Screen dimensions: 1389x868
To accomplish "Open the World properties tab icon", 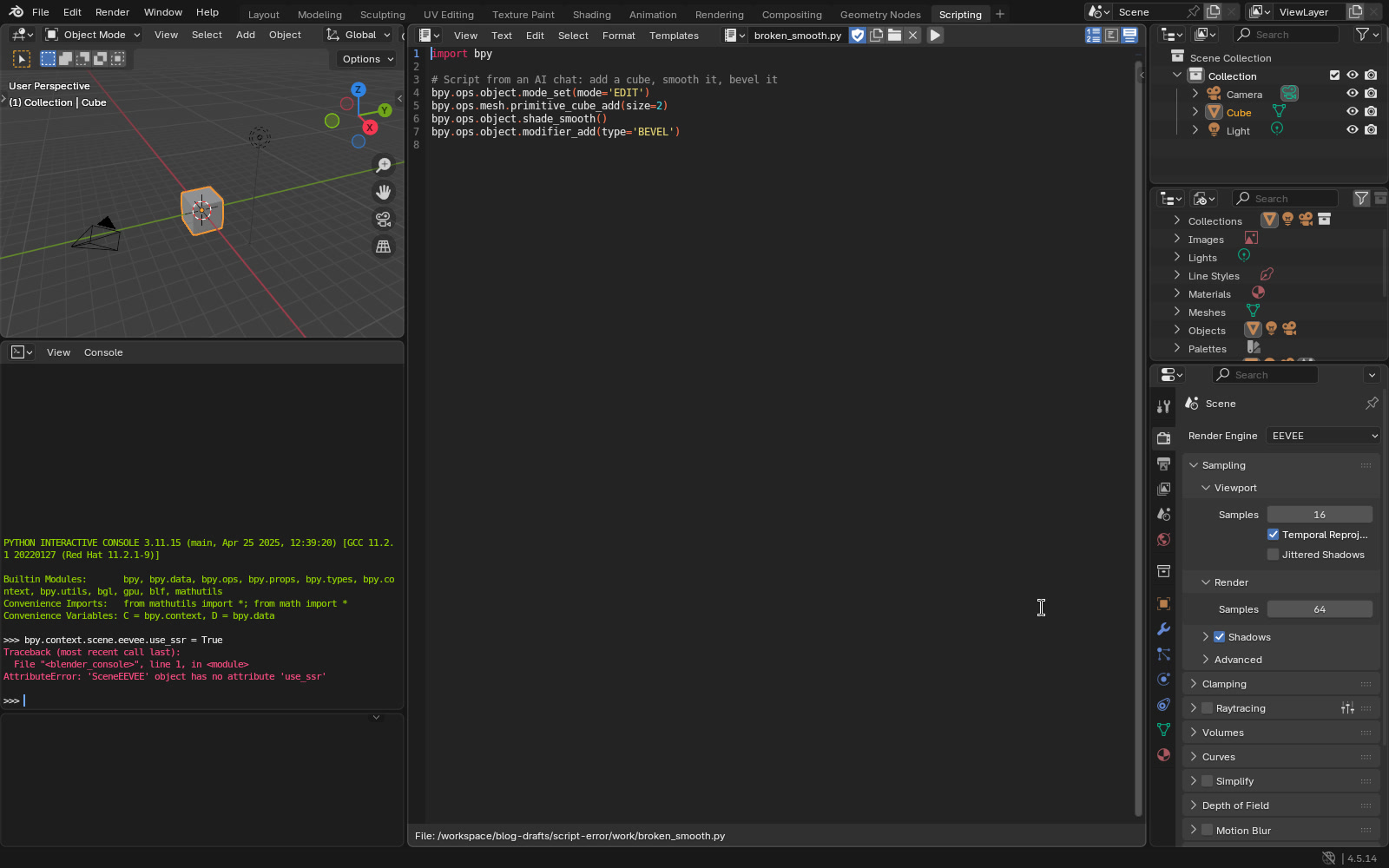I will tap(1164, 539).
